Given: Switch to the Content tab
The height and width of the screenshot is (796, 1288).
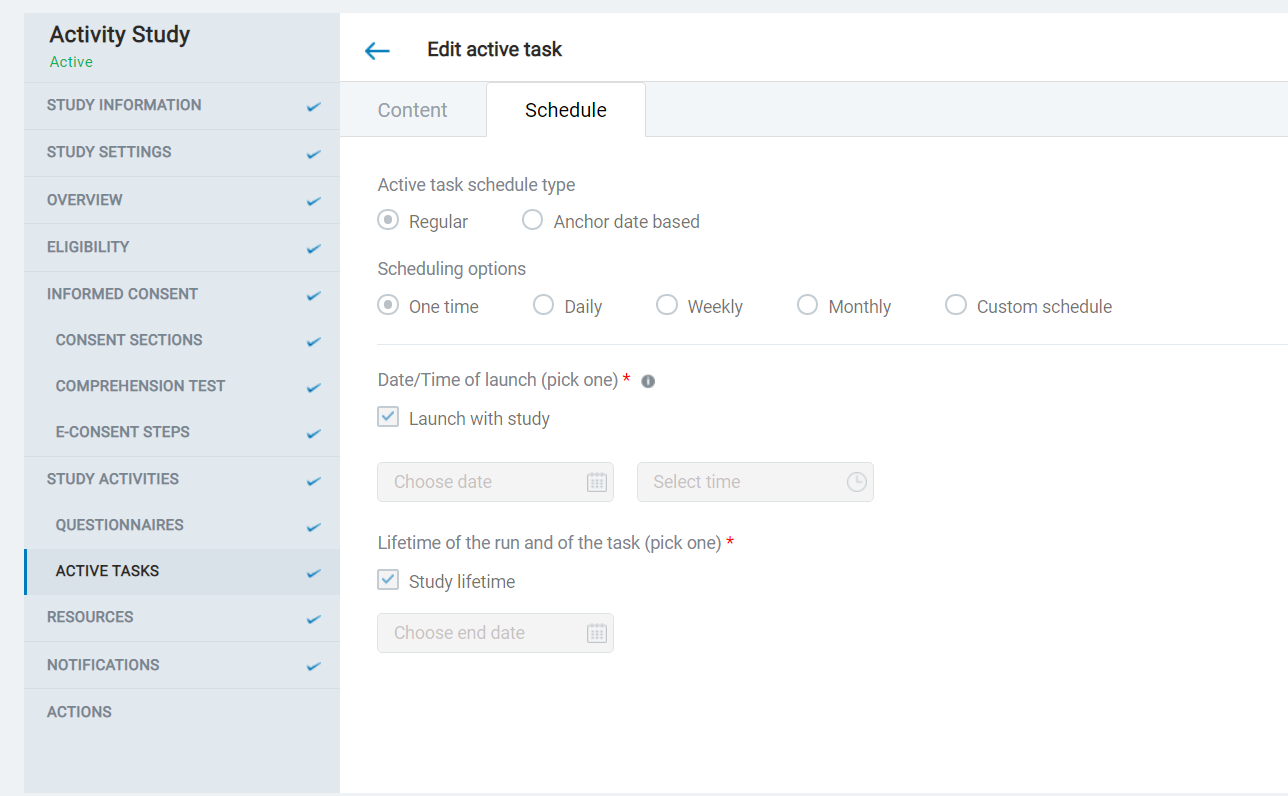Looking at the screenshot, I should (x=412, y=110).
